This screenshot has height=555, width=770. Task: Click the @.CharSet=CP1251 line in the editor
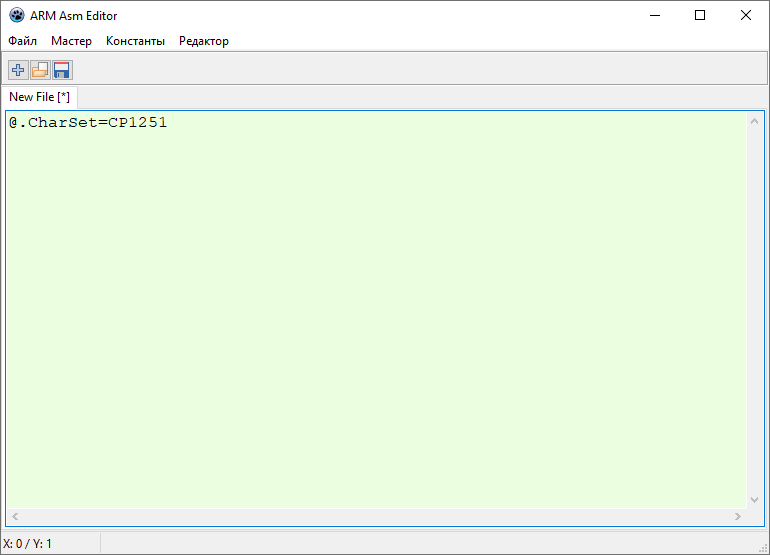(x=88, y=122)
